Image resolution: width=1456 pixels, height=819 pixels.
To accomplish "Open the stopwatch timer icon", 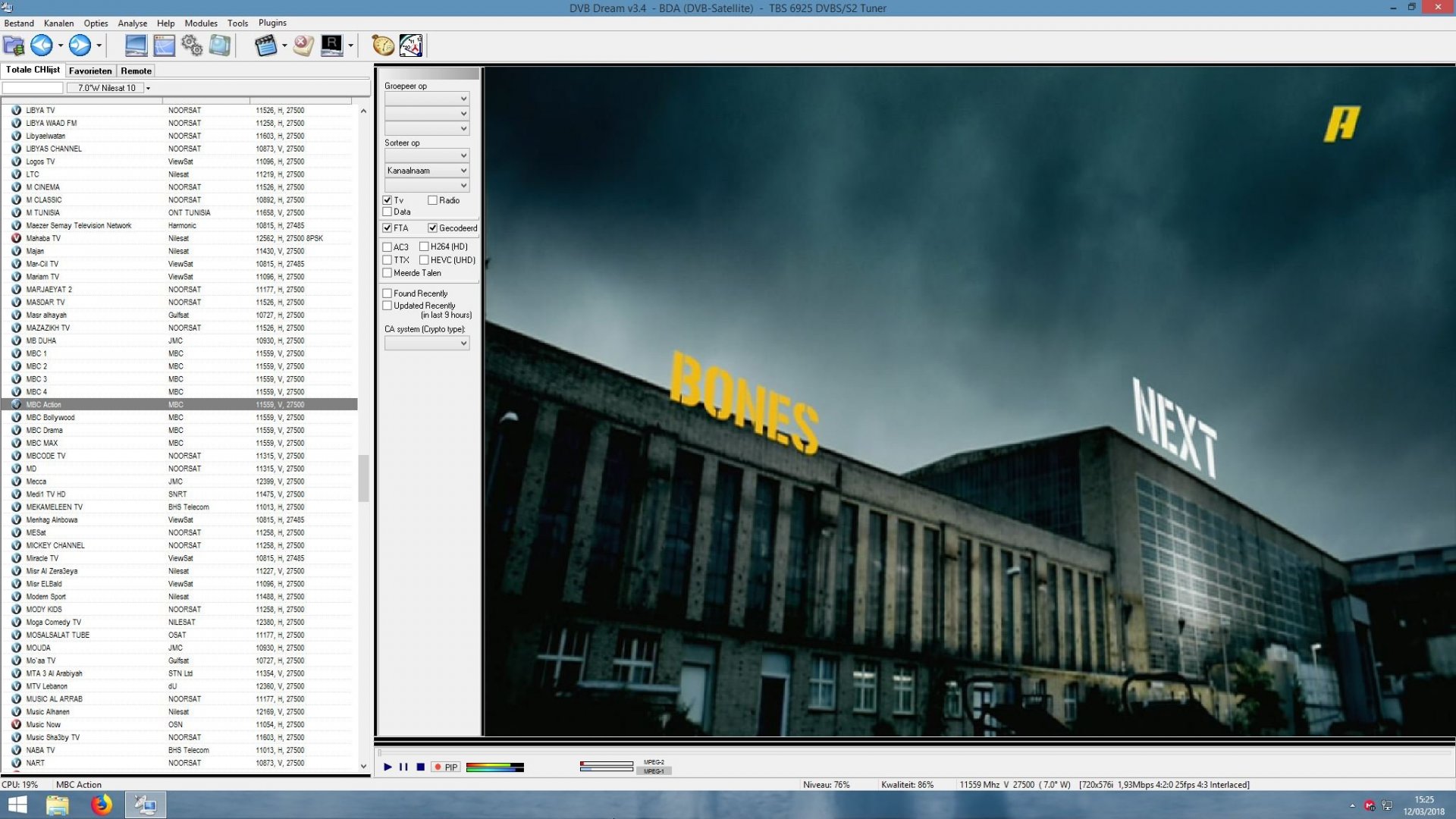I will [x=381, y=45].
